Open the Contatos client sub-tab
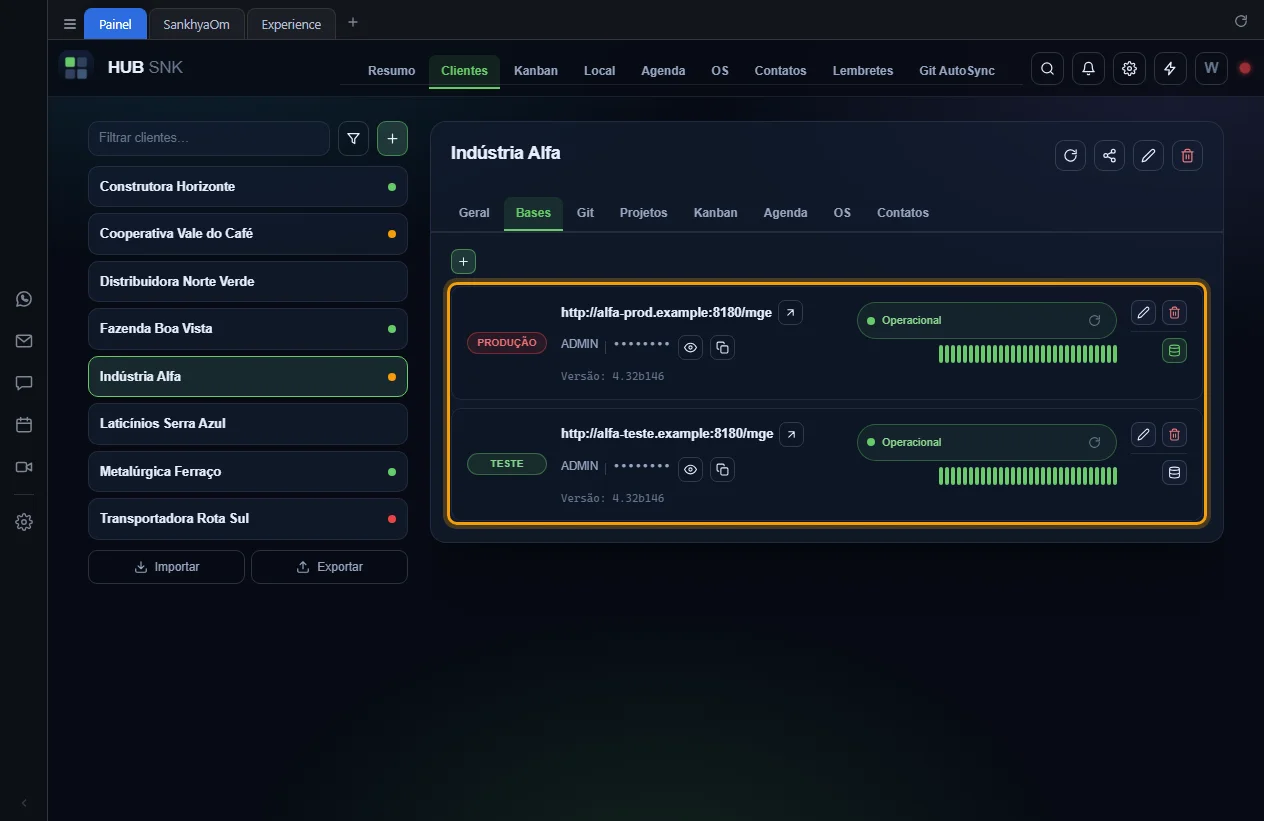 [x=903, y=213]
